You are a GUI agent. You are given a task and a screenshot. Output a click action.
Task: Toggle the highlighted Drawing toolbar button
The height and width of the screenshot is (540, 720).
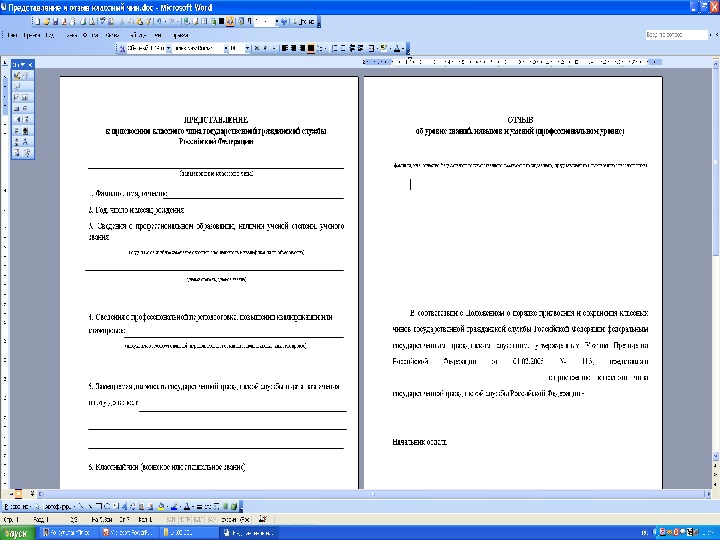tap(230, 22)
